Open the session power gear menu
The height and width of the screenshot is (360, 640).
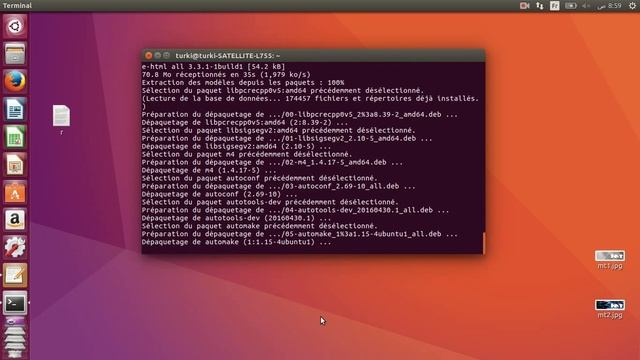pyautogui.click(x=632, y=6)
